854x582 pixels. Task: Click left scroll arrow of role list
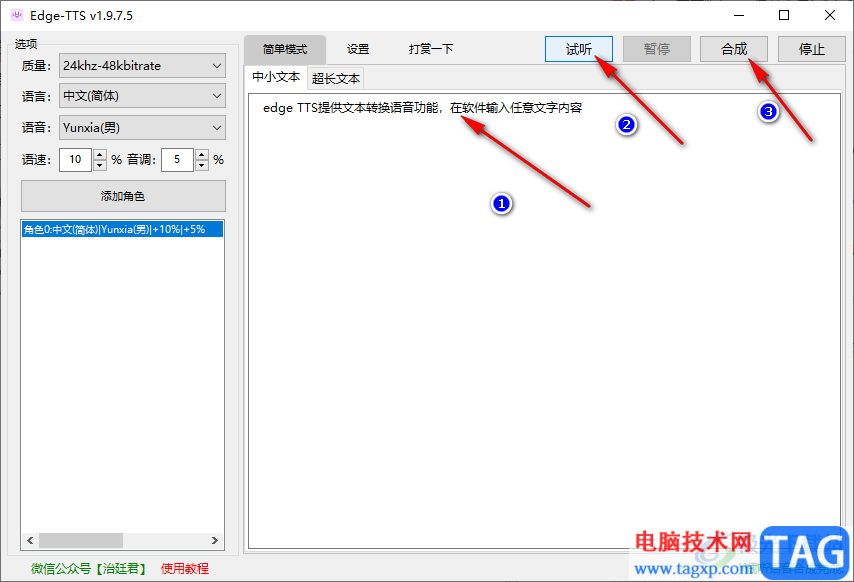(x=30, y=541)
